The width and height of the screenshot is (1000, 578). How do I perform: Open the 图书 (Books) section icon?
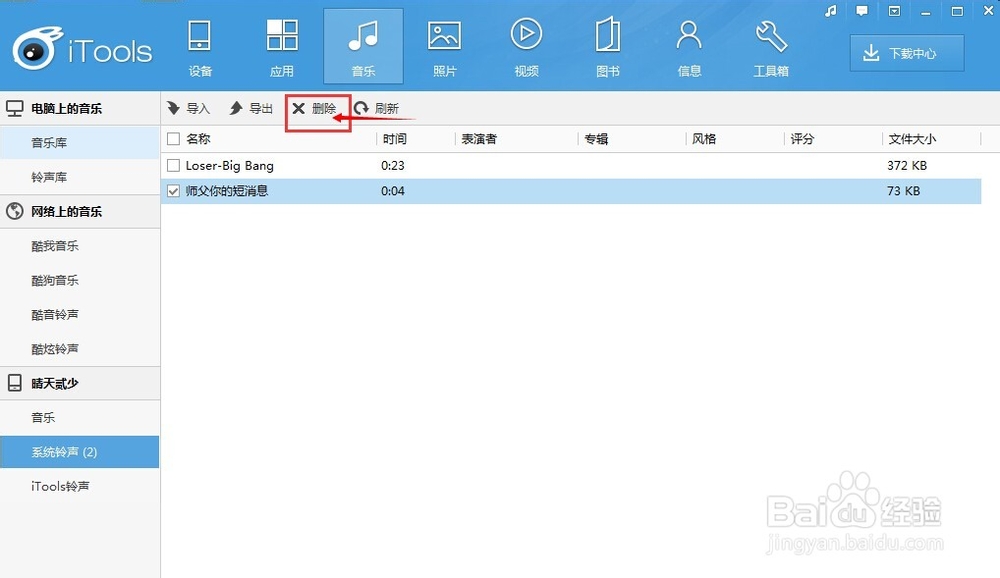coord(608,35)
